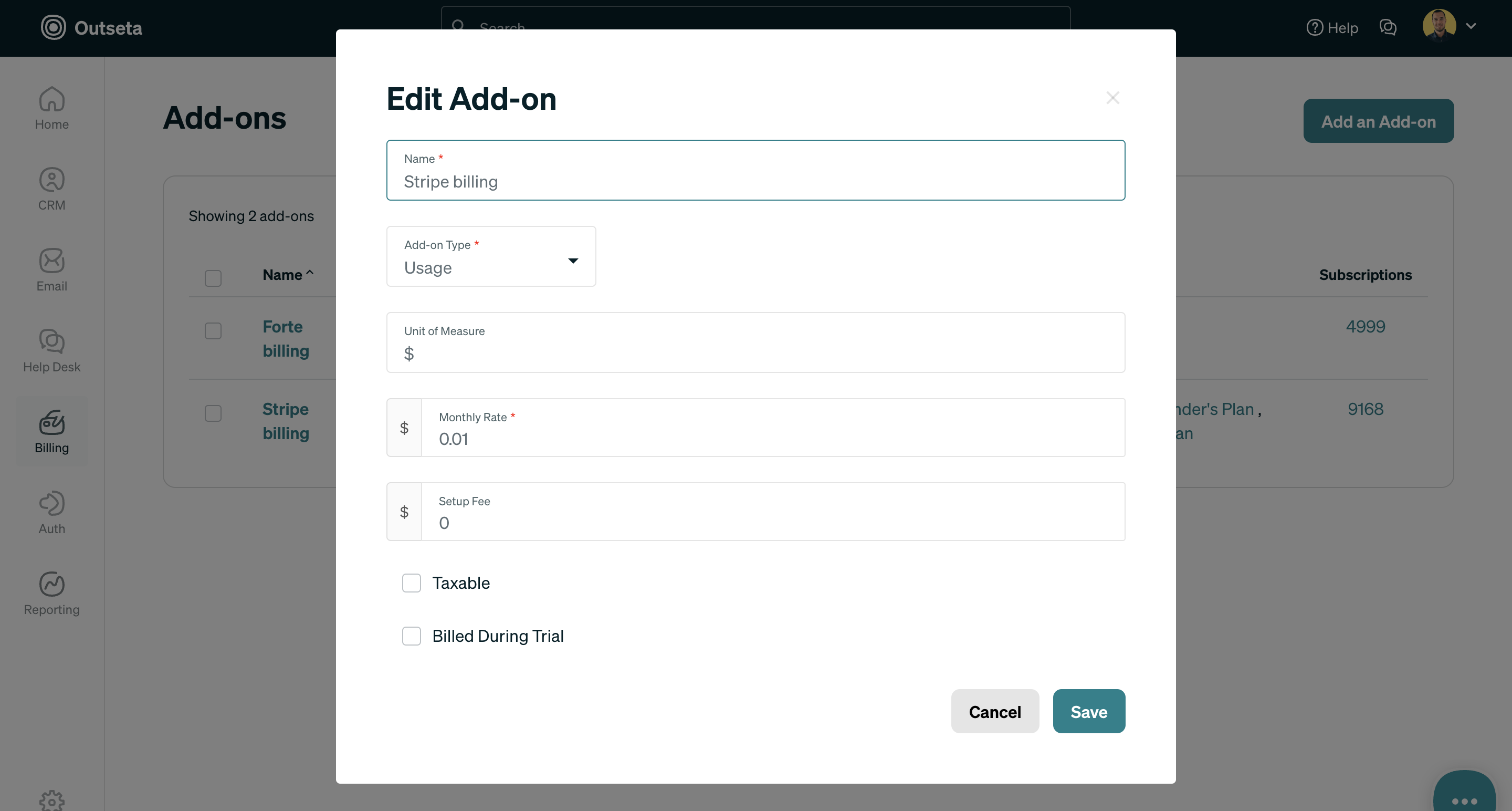1512x811 pixels.
Task: Select the checkbox next to Forte billing
Action: pos(213,330)
